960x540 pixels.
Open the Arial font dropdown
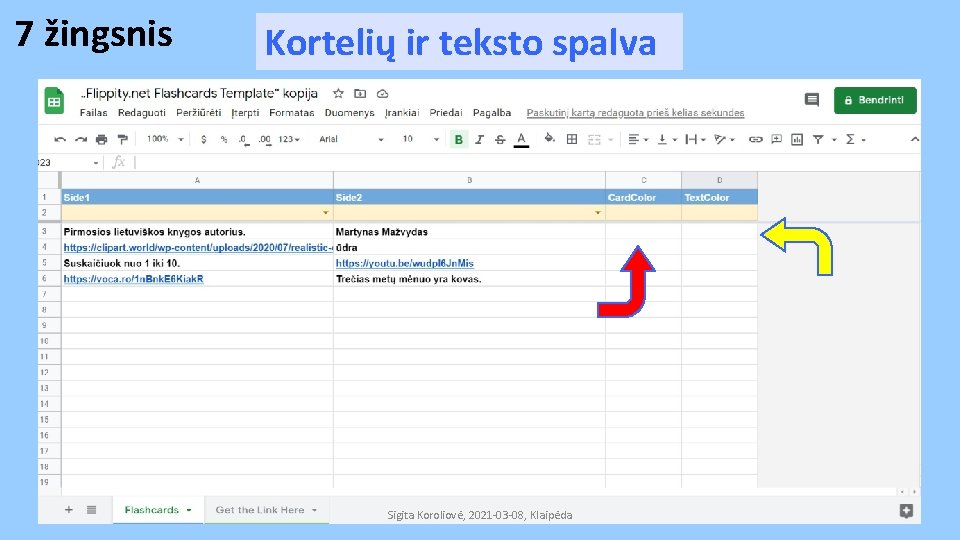[x=351, y=140]
